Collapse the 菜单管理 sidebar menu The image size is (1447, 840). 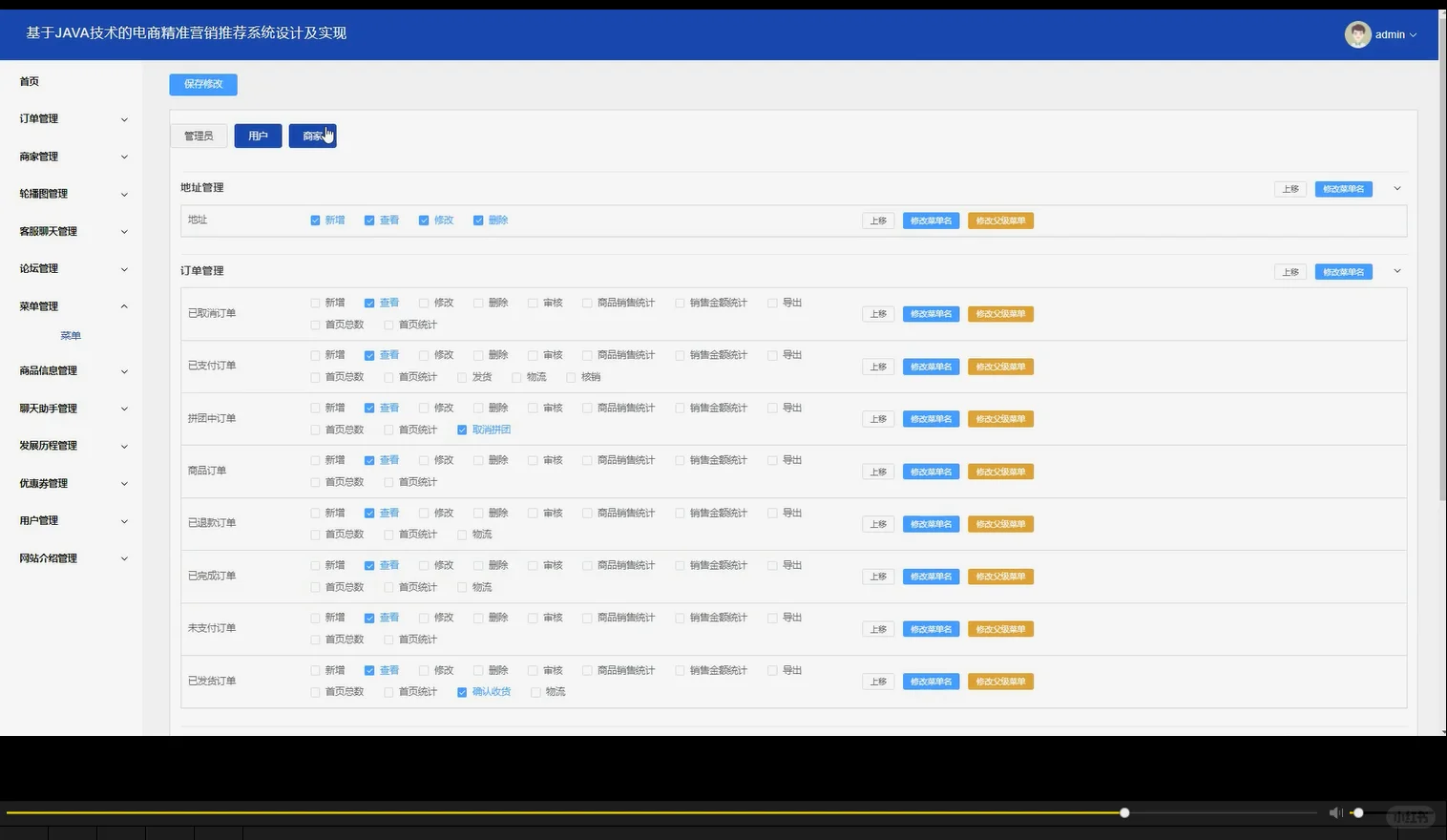tap(72, 306)
